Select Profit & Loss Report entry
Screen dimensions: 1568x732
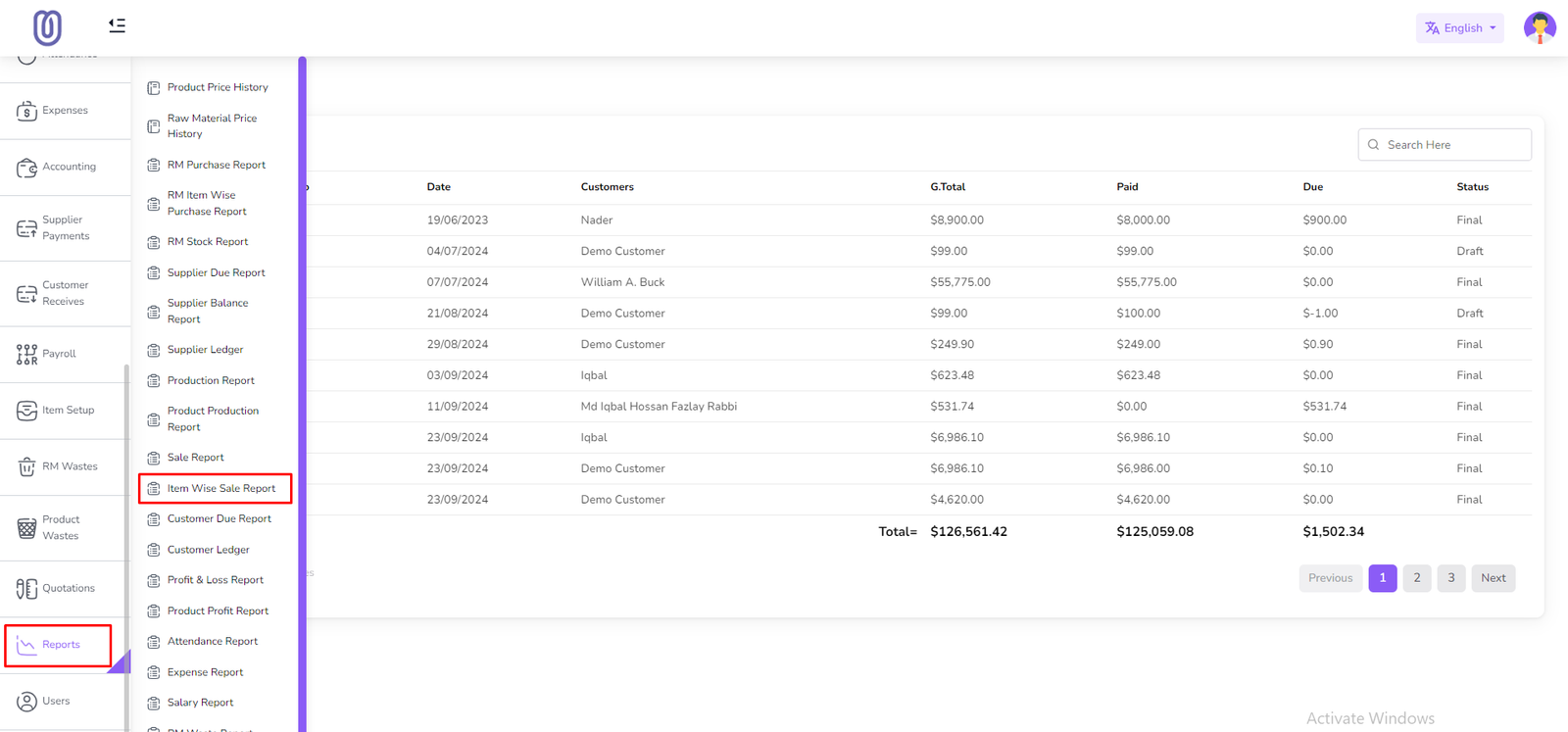[x=215, y=580]
